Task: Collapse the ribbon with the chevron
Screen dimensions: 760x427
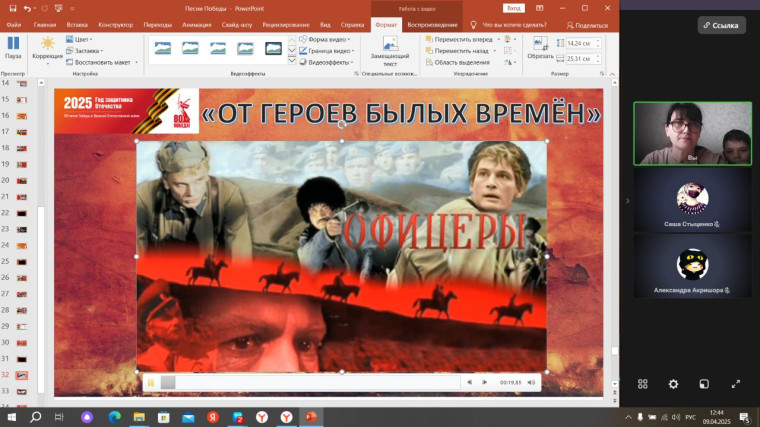Action: click(x=612, y=74)
